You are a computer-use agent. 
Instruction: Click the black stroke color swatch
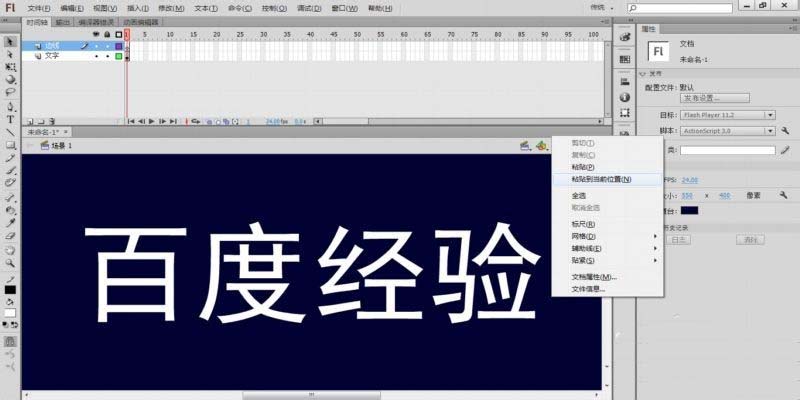(x=10, y=290)
